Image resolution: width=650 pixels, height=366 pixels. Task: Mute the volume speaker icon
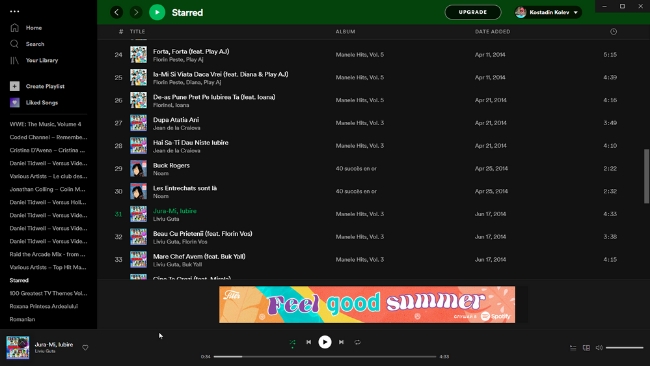[599, 348]
